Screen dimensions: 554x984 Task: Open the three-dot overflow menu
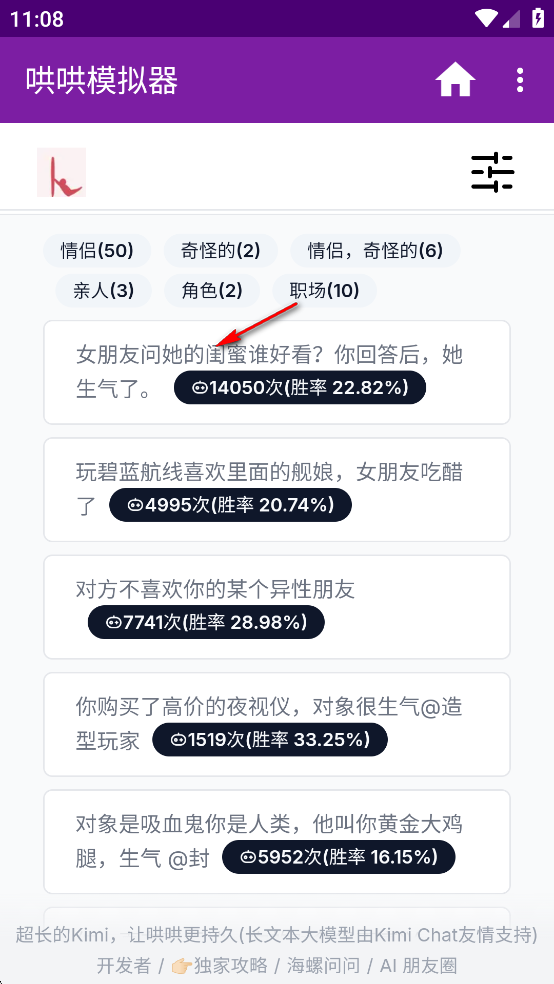pos(519,80)
